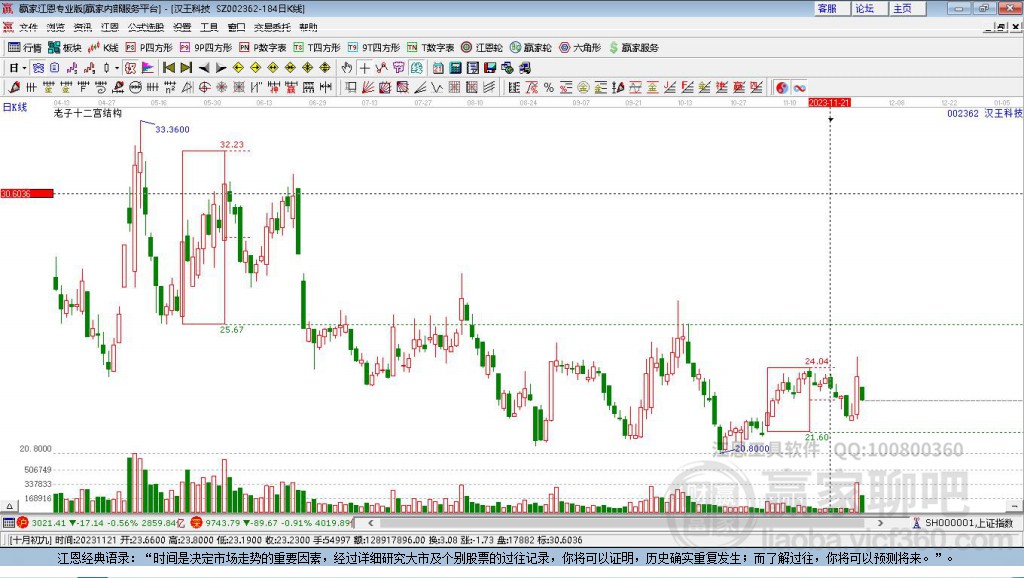Click the 2023-11-21 red date marker
The width and height of the screenshot is (1024, 578).
[829, 103]
